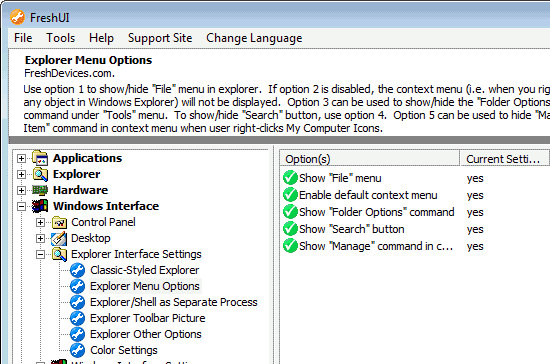550x364 pixels.
Task: Select Desktop tree item
Action: click(x=90, y=238)
